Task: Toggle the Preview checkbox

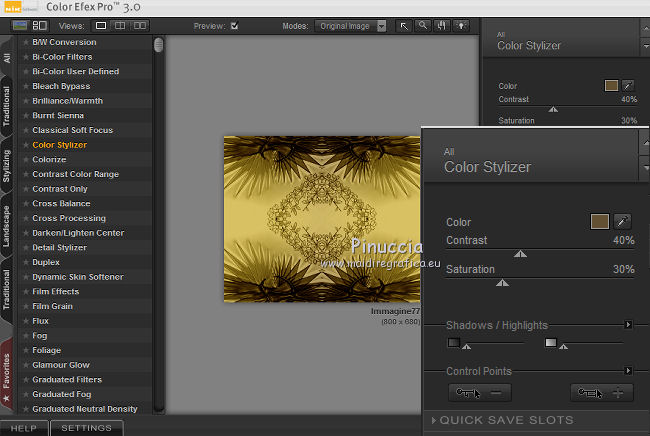Action: click(235, 26)
